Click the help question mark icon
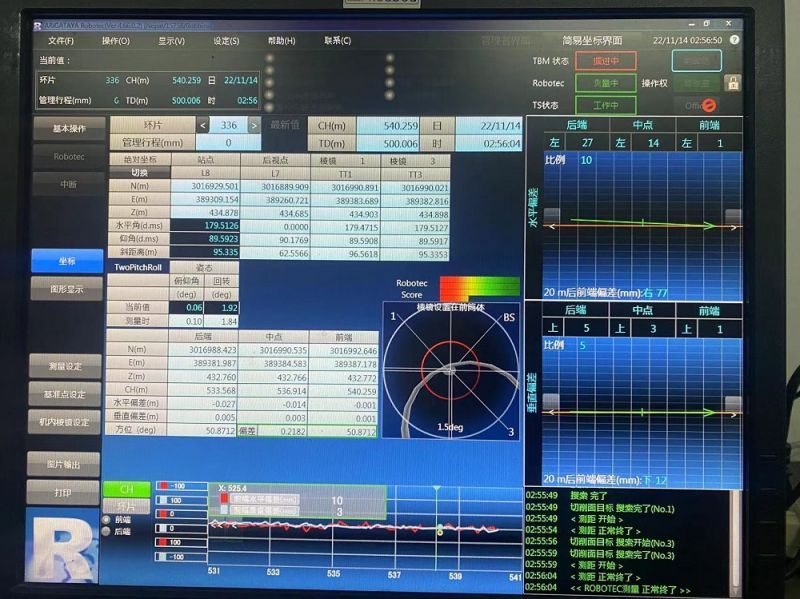This screenshot has height=599, width=800. [x=734, y=40]
